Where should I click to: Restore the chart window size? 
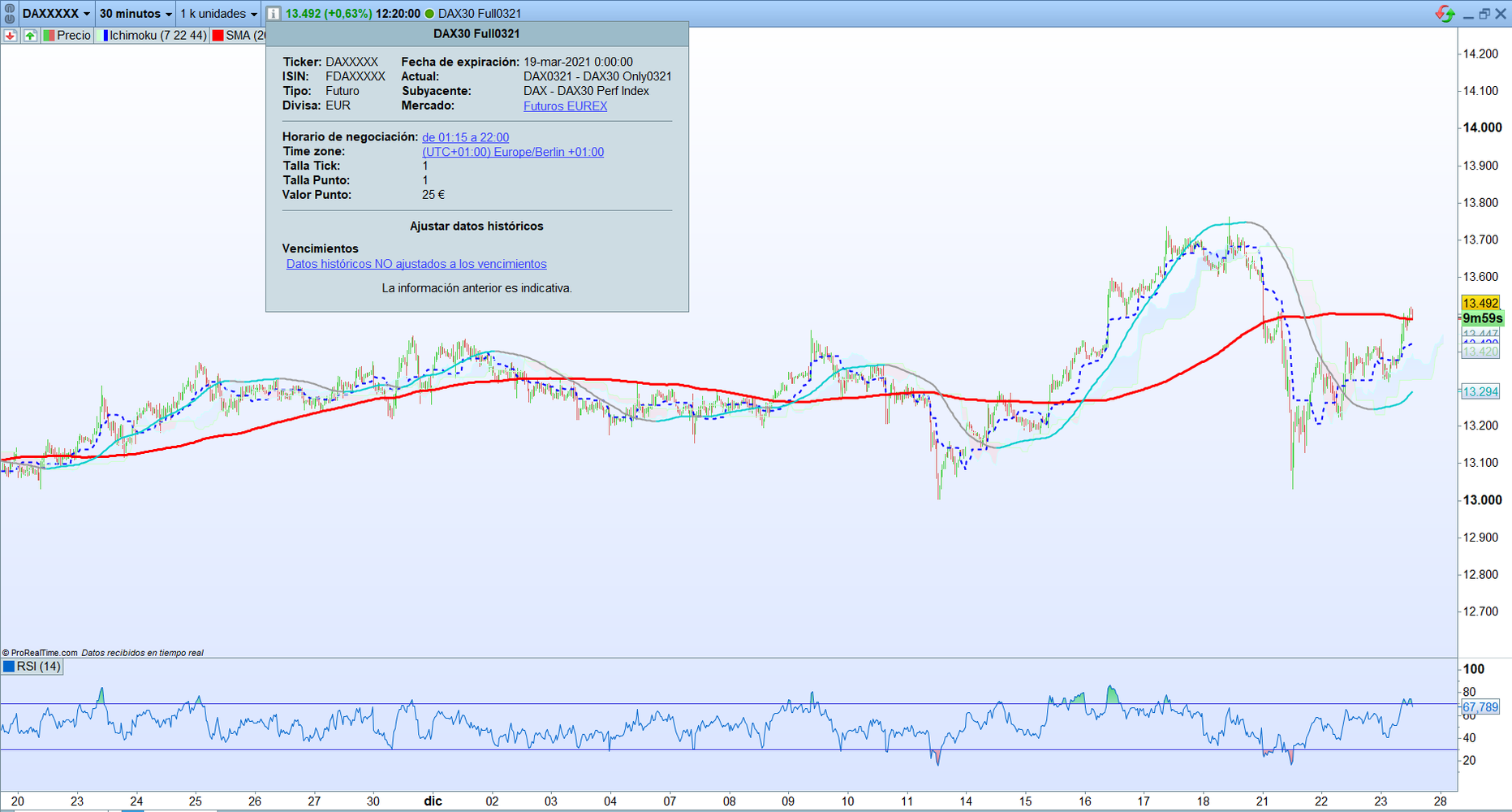click(1484, 14)
